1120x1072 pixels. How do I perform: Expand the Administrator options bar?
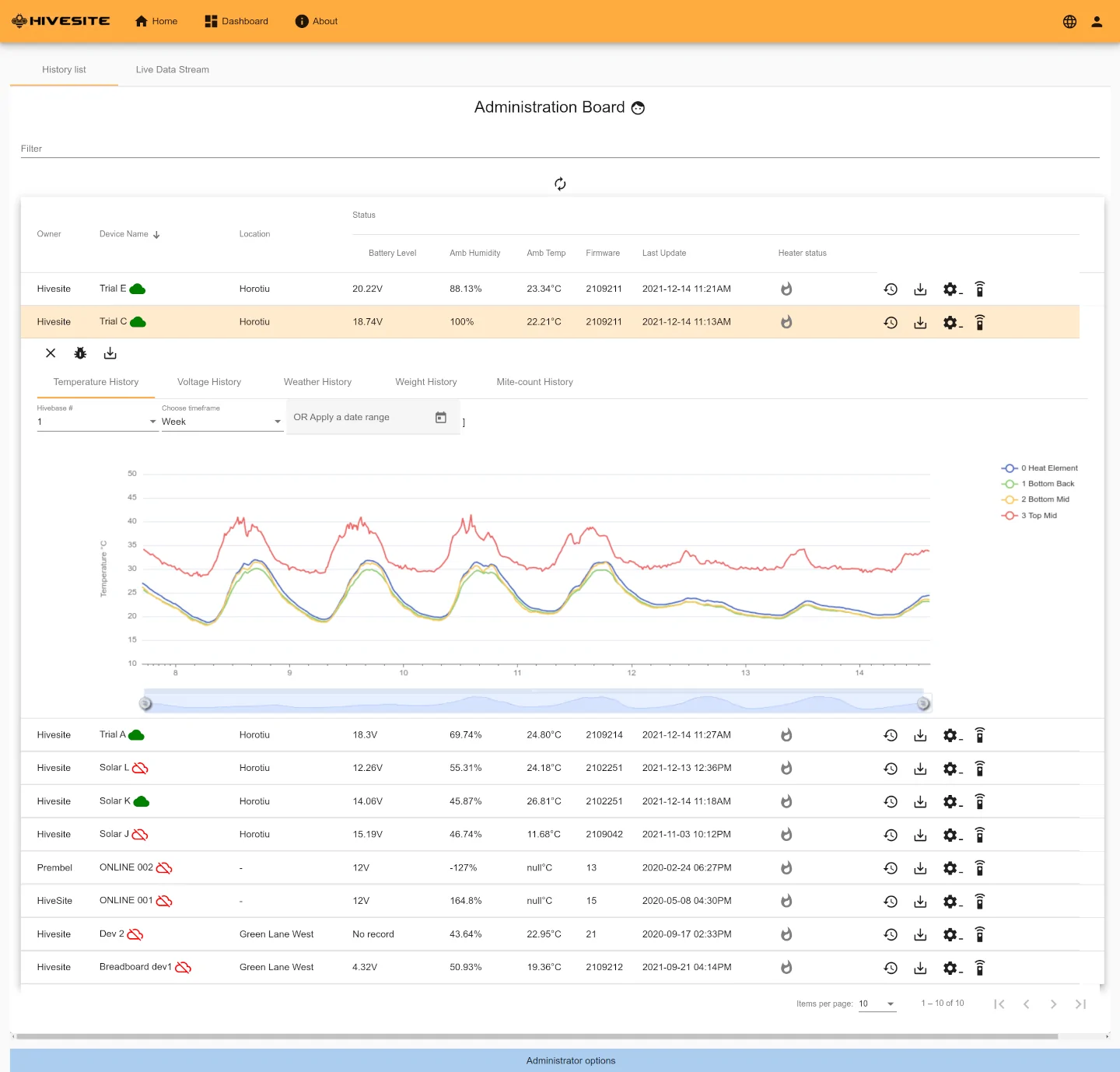pos(565,1060)
